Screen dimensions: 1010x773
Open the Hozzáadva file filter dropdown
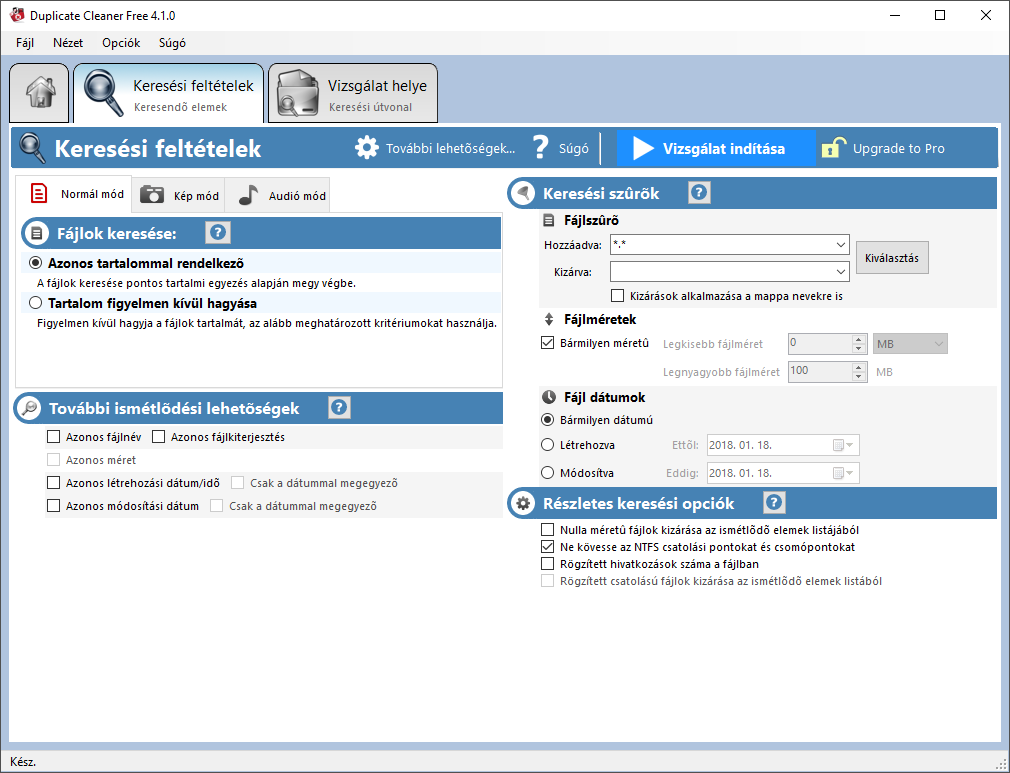(838, 244)
